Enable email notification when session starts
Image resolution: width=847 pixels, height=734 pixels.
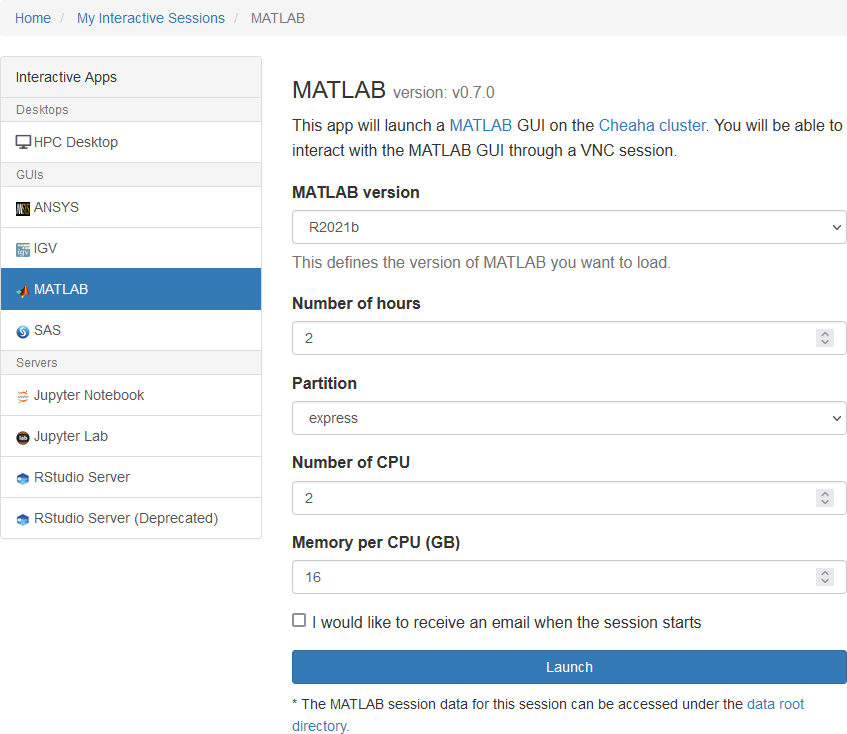click(x=299, y=620)
